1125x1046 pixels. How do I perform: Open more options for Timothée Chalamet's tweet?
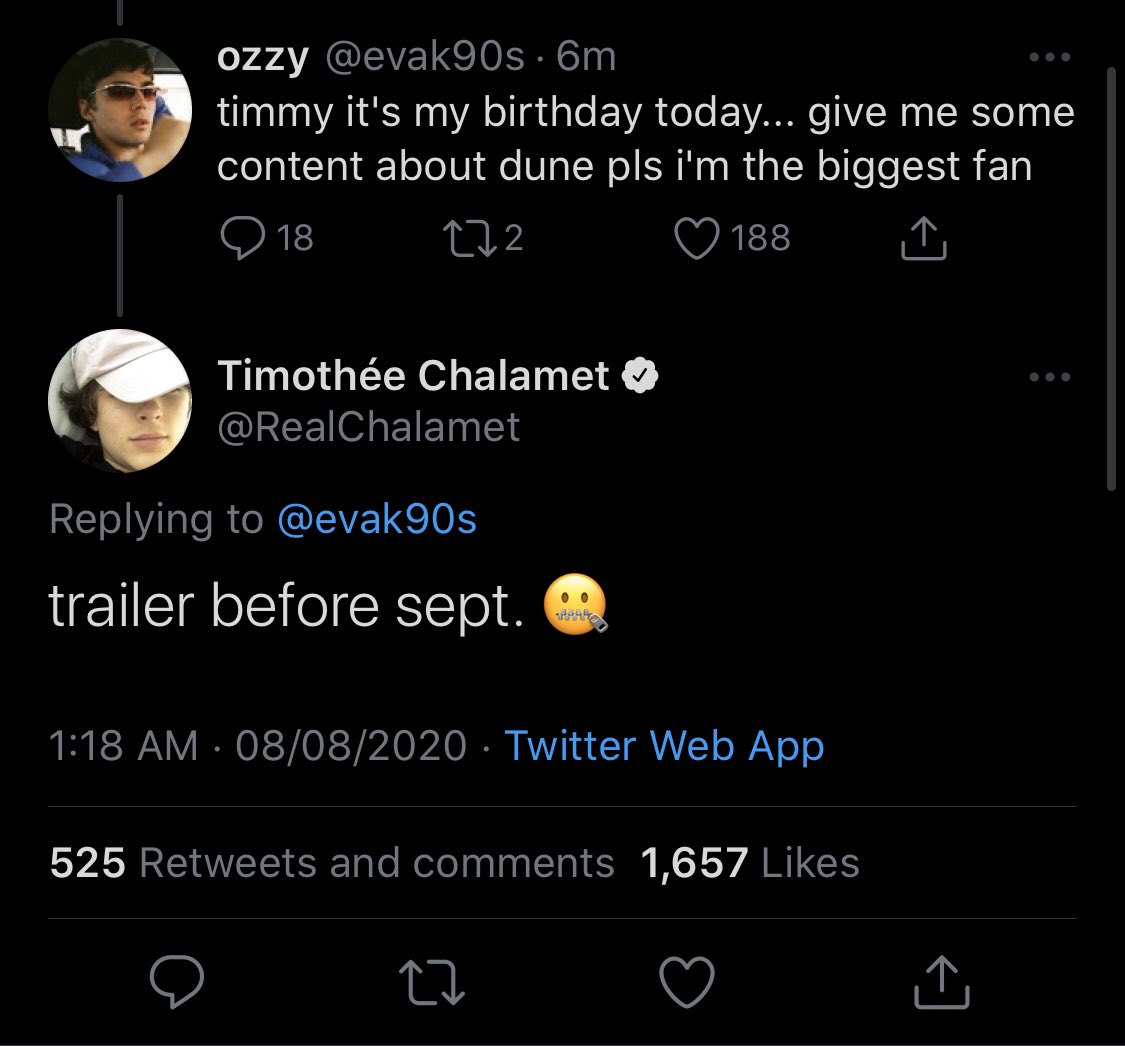click(x=1050, y=377)
